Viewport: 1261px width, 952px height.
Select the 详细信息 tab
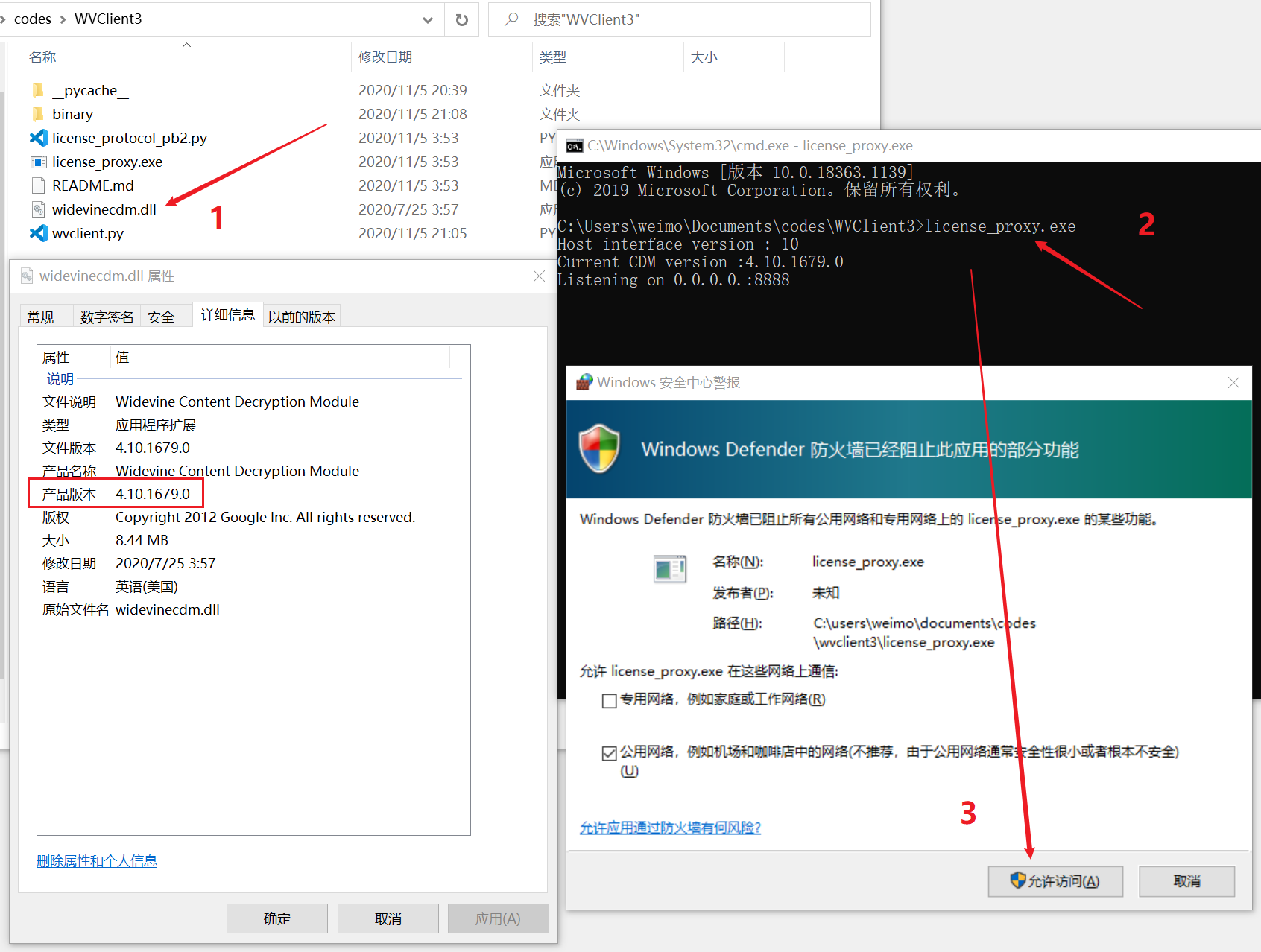click(228, 314)
